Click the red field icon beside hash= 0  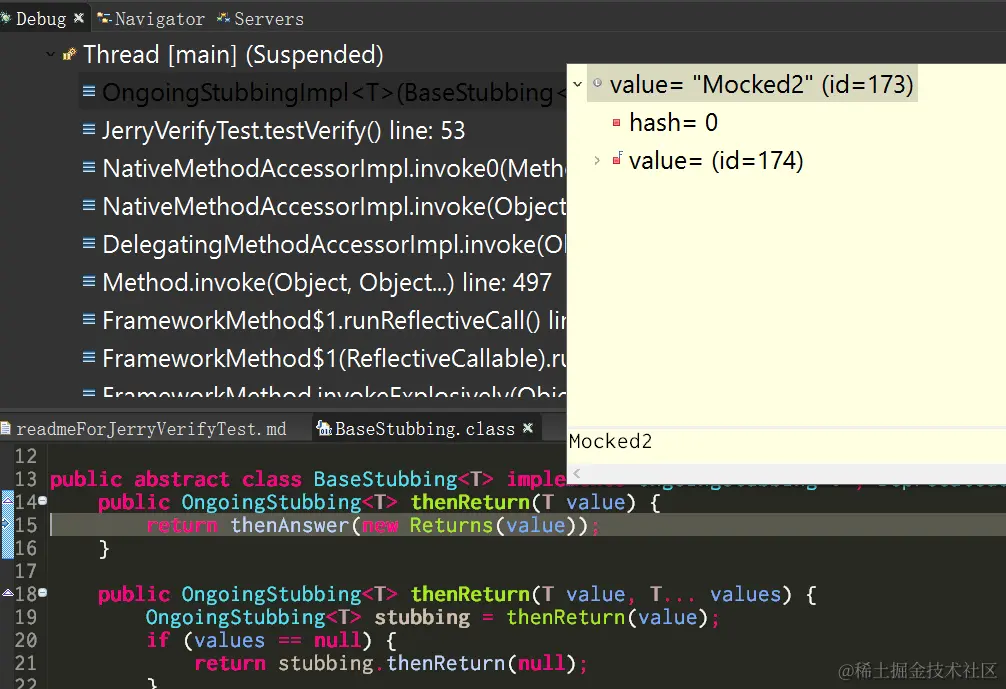617,123
